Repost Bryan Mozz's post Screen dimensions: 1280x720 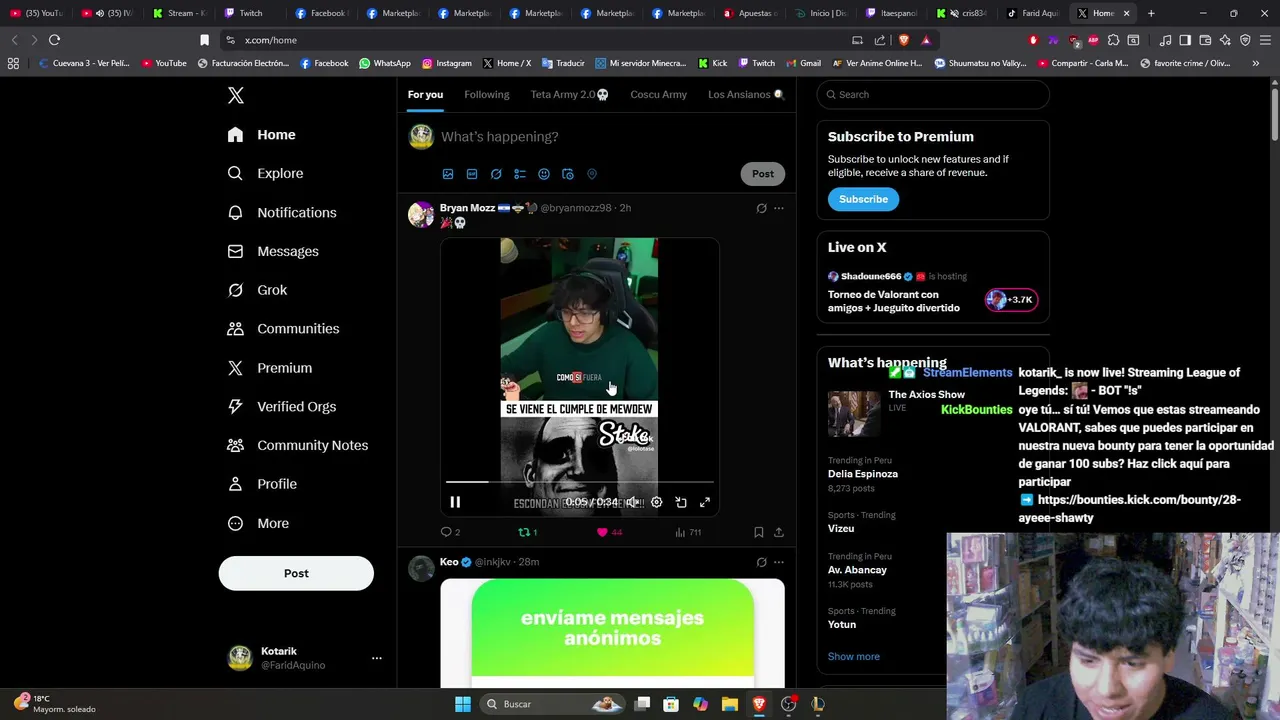coord(527,532)
